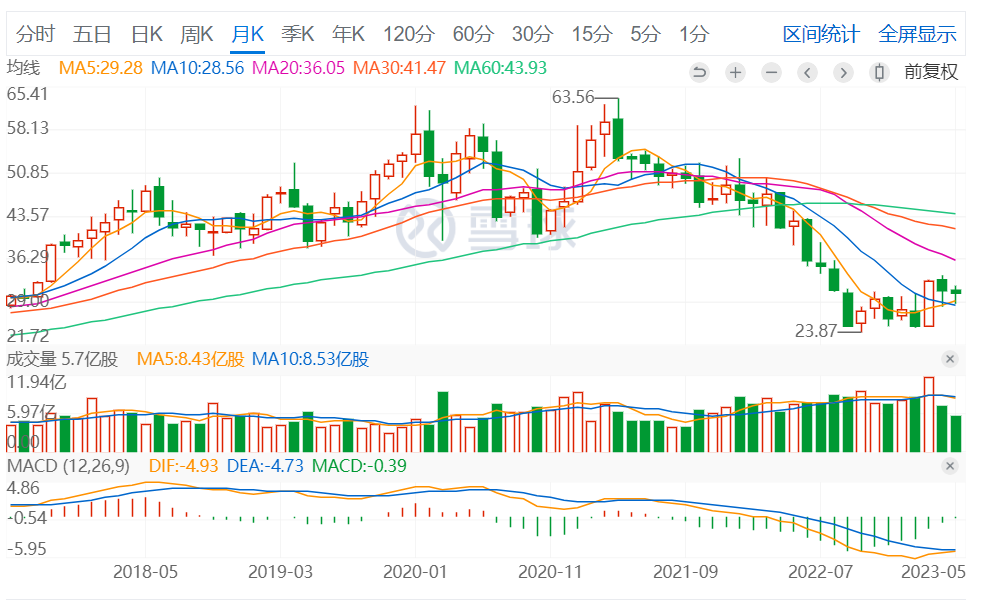Select the 周K weekly candlestick tab
This screenshot has height=600, width=984.
pyautogui.click(x=197, y=34)
